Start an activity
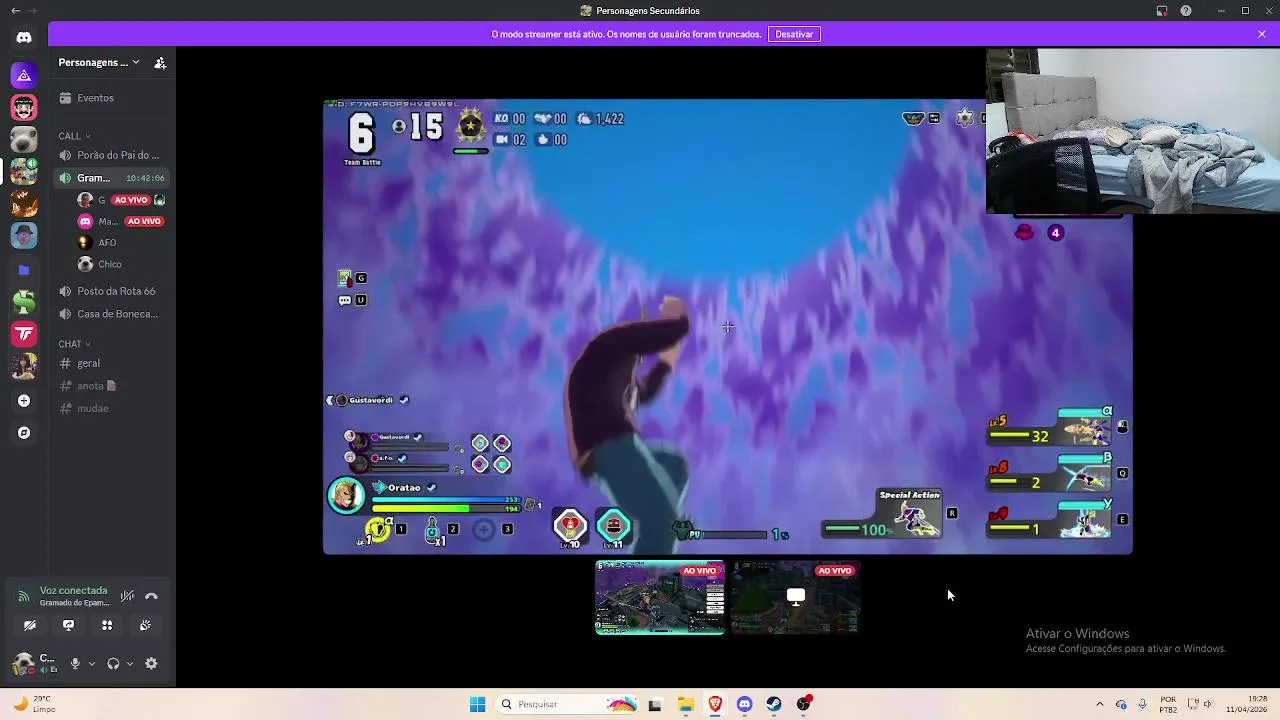1280x720 pixels. [x=107, y=625]
